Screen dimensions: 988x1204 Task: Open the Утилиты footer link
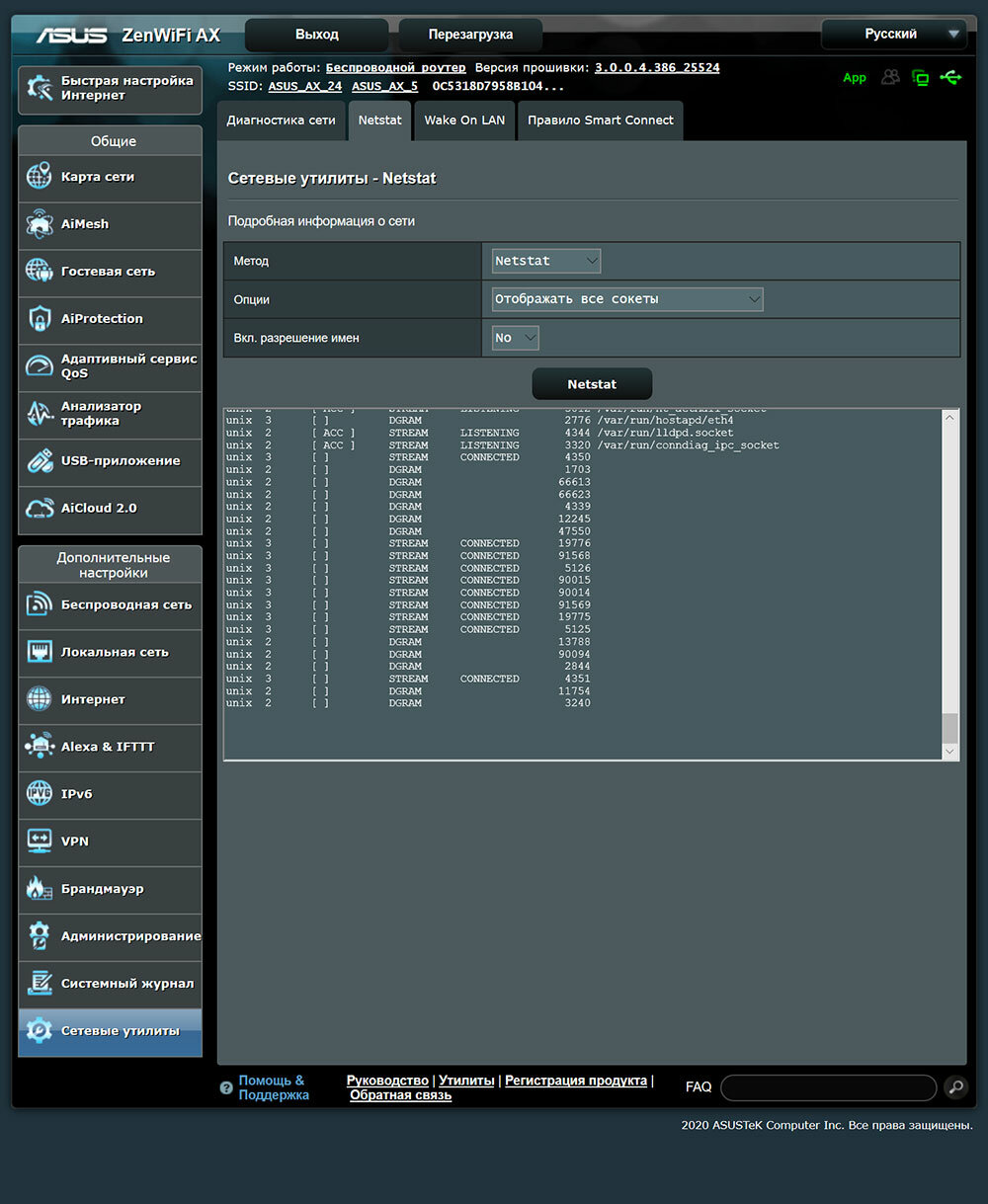(x=466, y=1081)
